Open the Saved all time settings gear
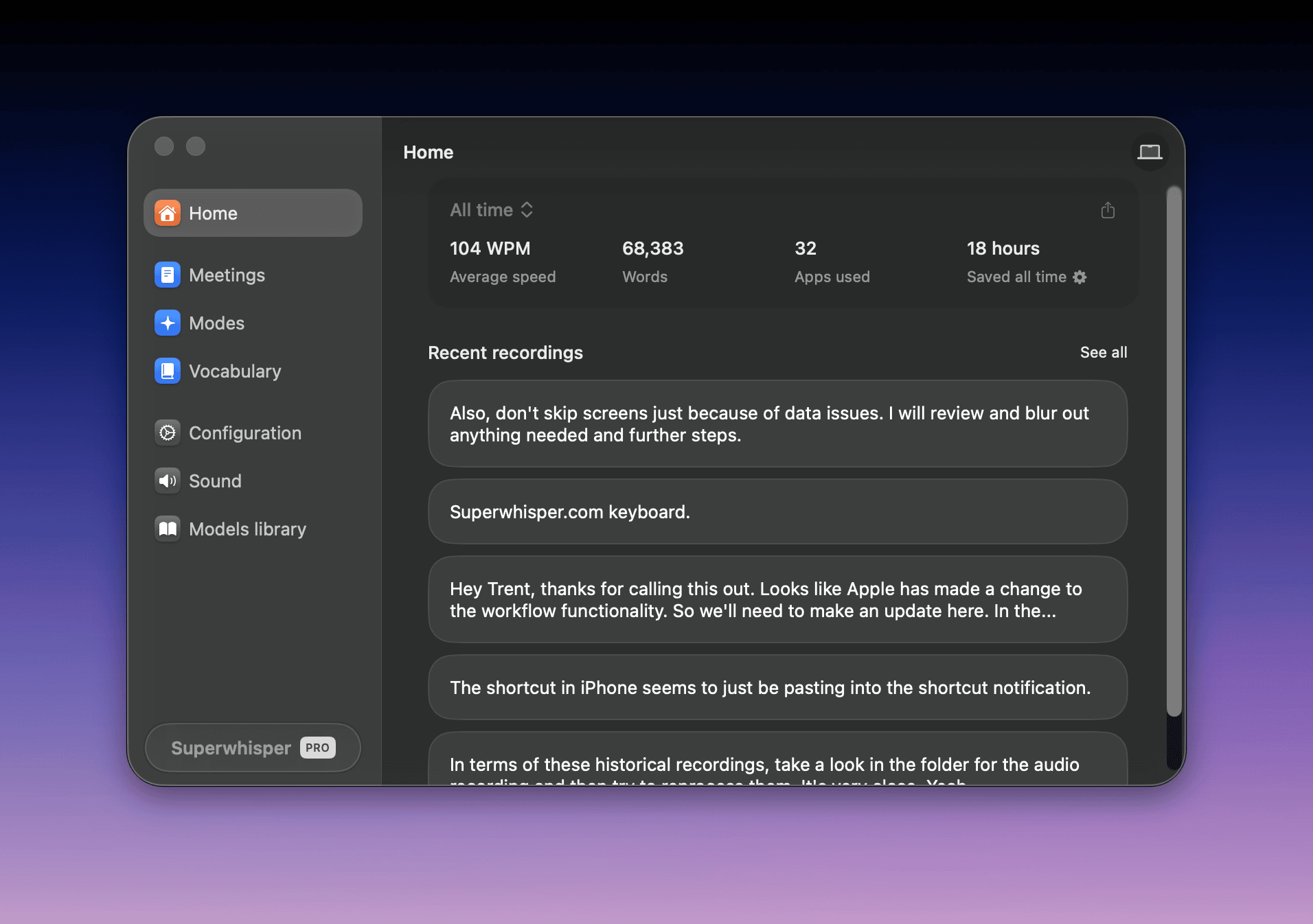 point(1080,277)
